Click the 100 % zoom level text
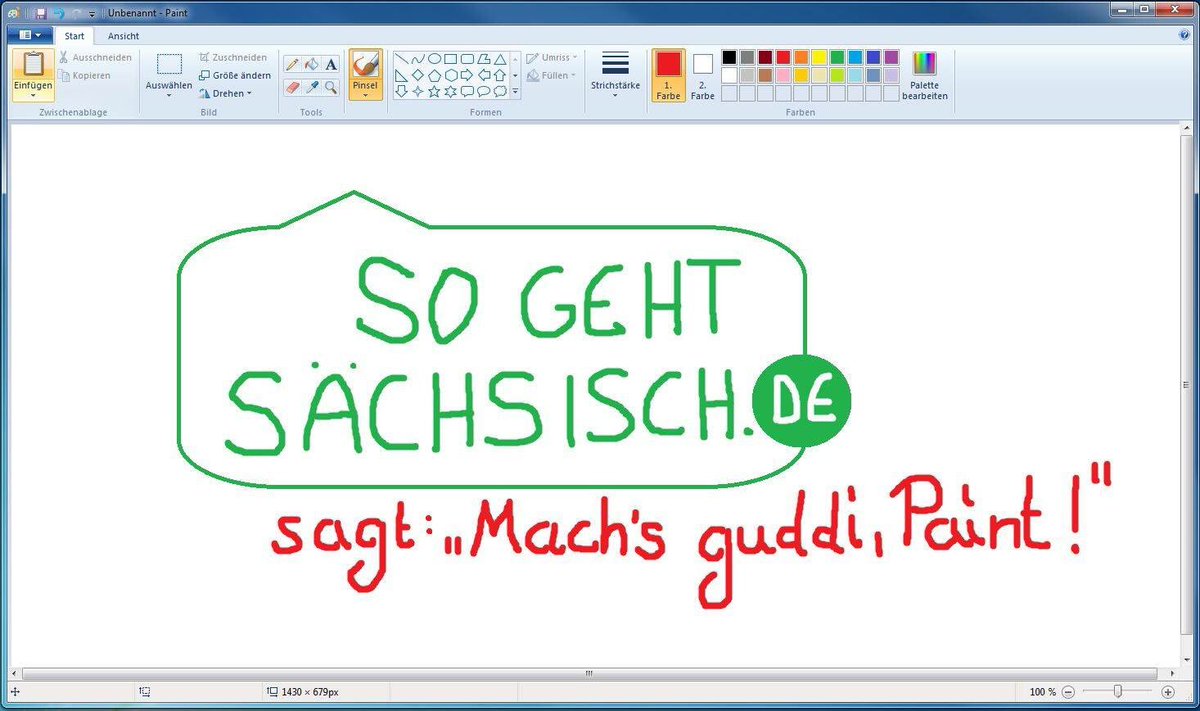The image size is (1200, 711). tap(1043, 692)
